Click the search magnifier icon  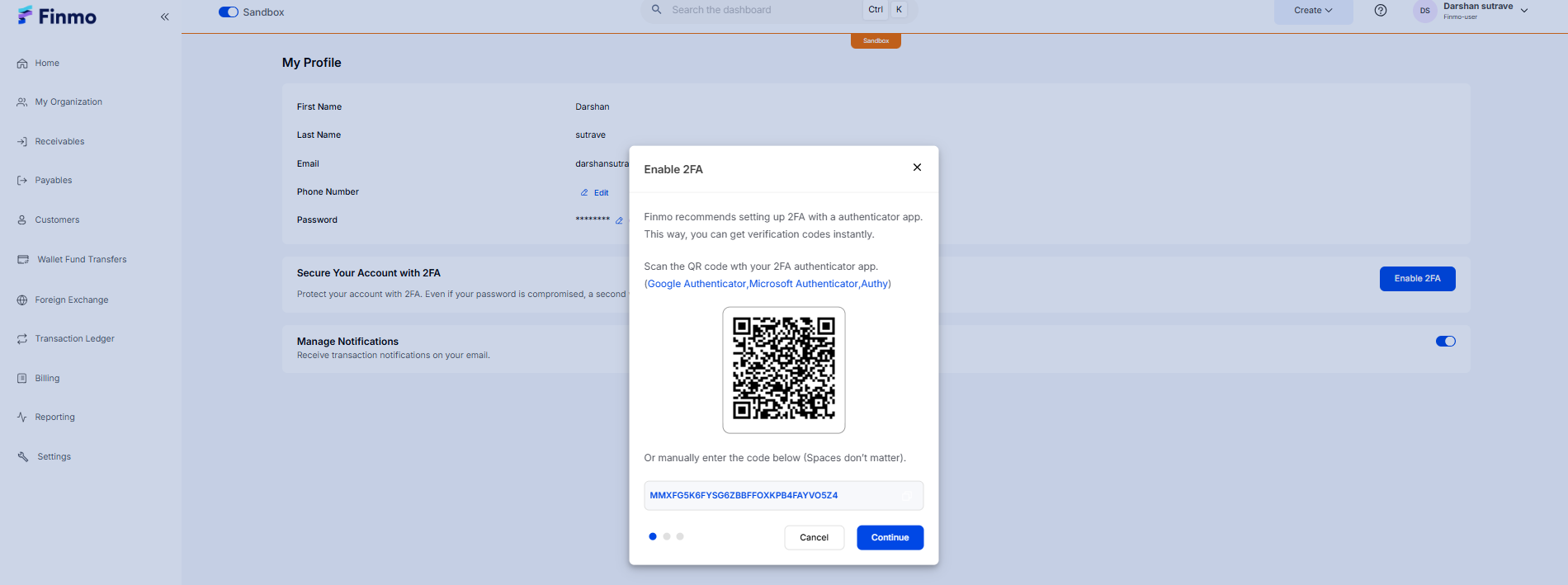click(657, 10)
